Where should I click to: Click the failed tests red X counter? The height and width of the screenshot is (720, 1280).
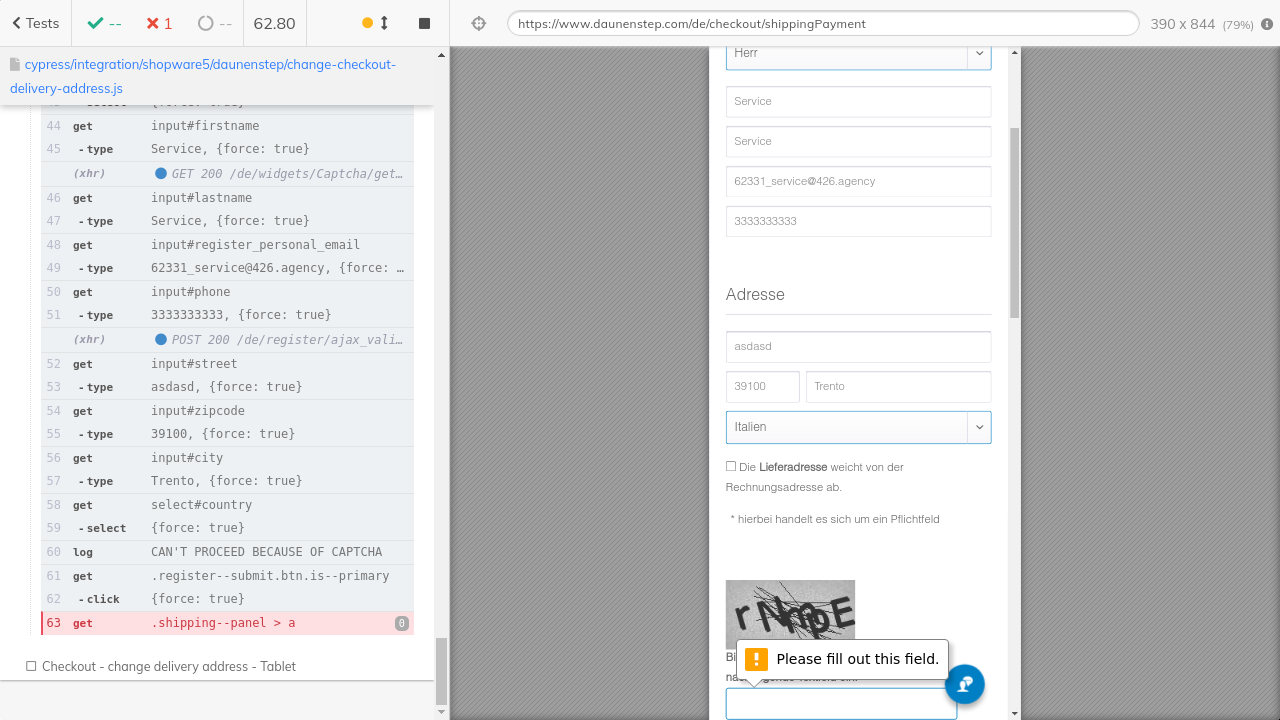click(158, 23)
